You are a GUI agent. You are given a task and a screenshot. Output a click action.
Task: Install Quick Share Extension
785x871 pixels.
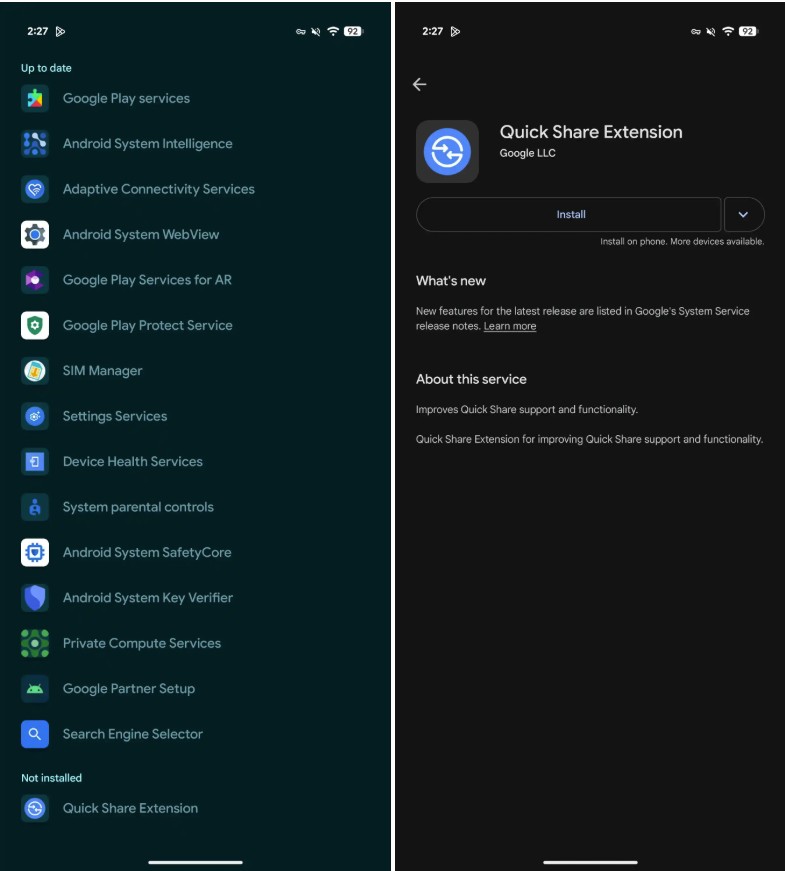[x=568, y=214]
